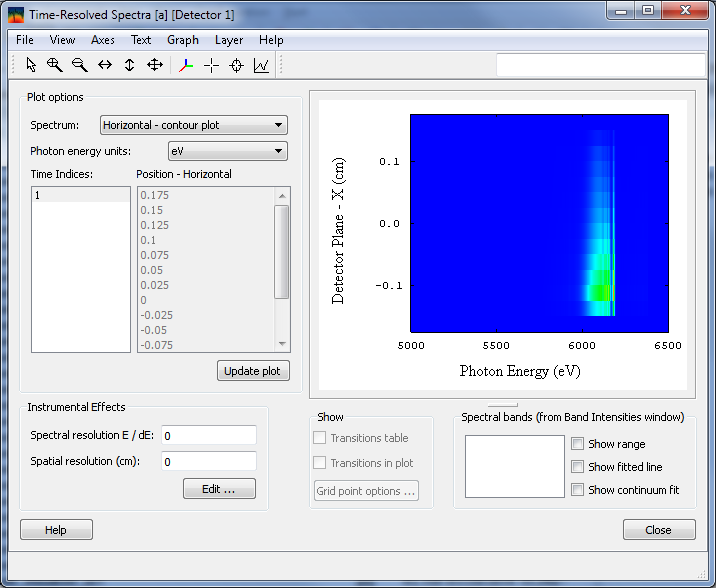Select the crosshair cursor tool
The width and height of the screenshot is (716, 588).
point(212,65)
